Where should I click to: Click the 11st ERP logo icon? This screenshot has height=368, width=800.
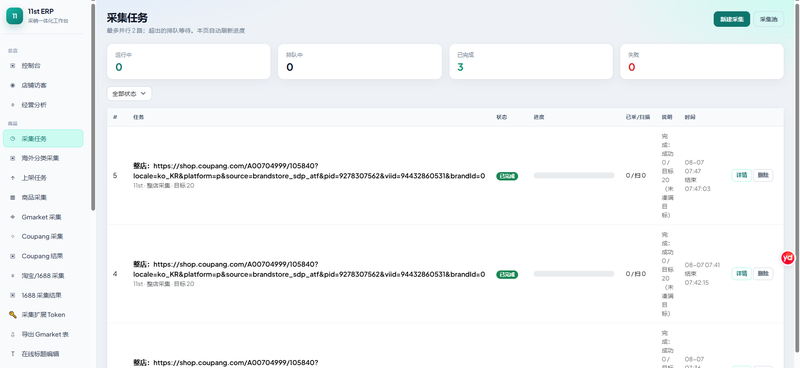pos(14,16)
